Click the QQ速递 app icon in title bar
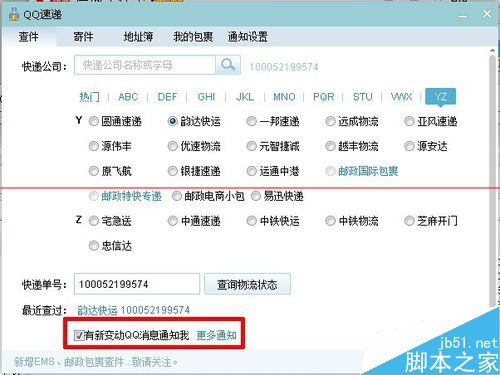 pyautogui.click(x=14, y=15)
